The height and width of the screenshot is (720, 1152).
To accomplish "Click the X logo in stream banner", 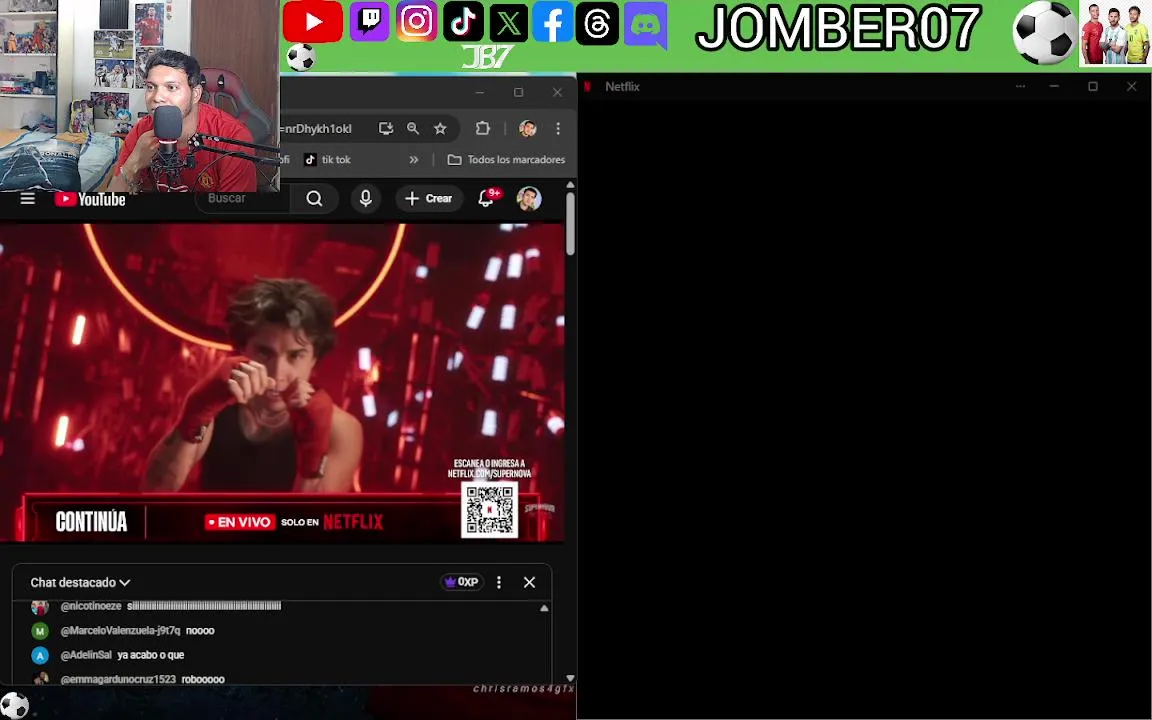I will [x=508, y=23].
